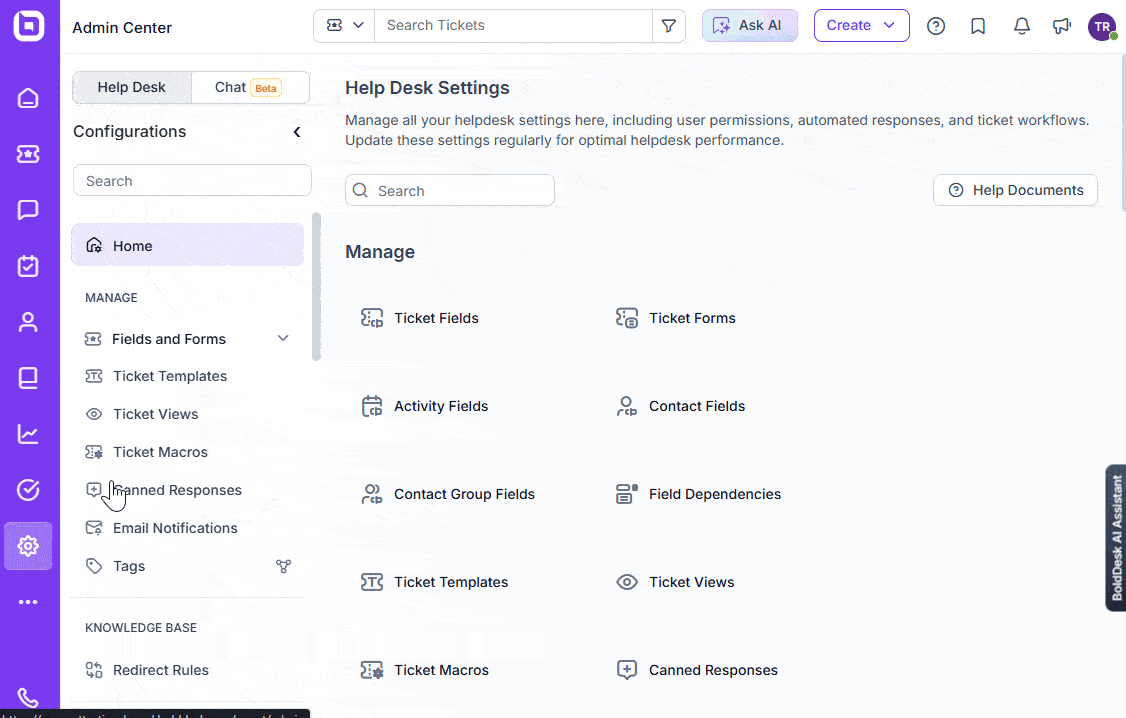Open the three-dots more menu in left rail

[28, 602]
